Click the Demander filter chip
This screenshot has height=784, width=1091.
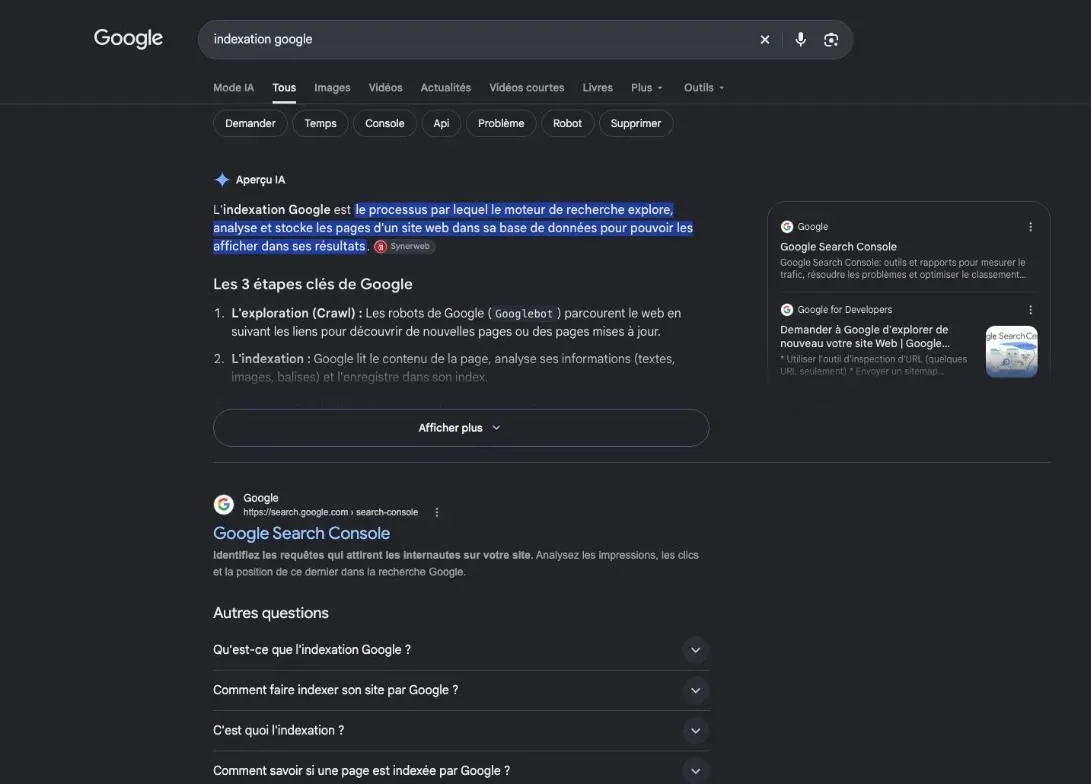pos(250,123)
